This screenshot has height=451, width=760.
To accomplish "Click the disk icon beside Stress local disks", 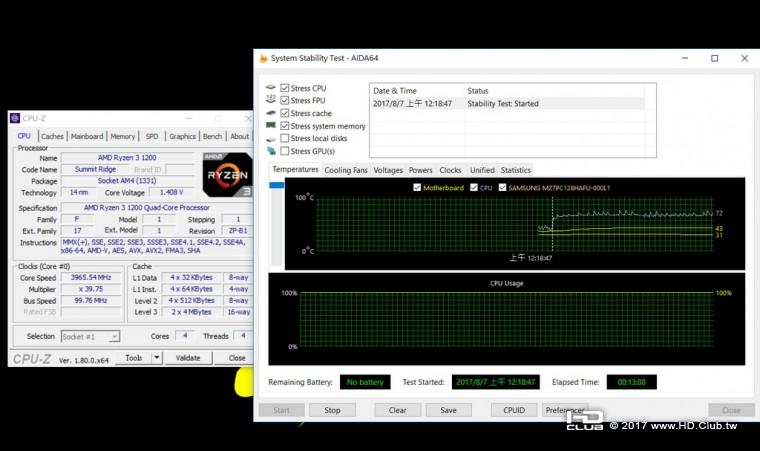I will (x=271, y=139).
